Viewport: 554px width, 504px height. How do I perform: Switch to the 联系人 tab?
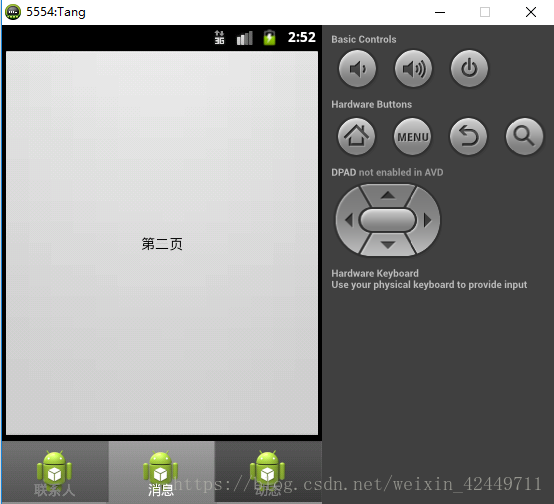pos(55,472)
